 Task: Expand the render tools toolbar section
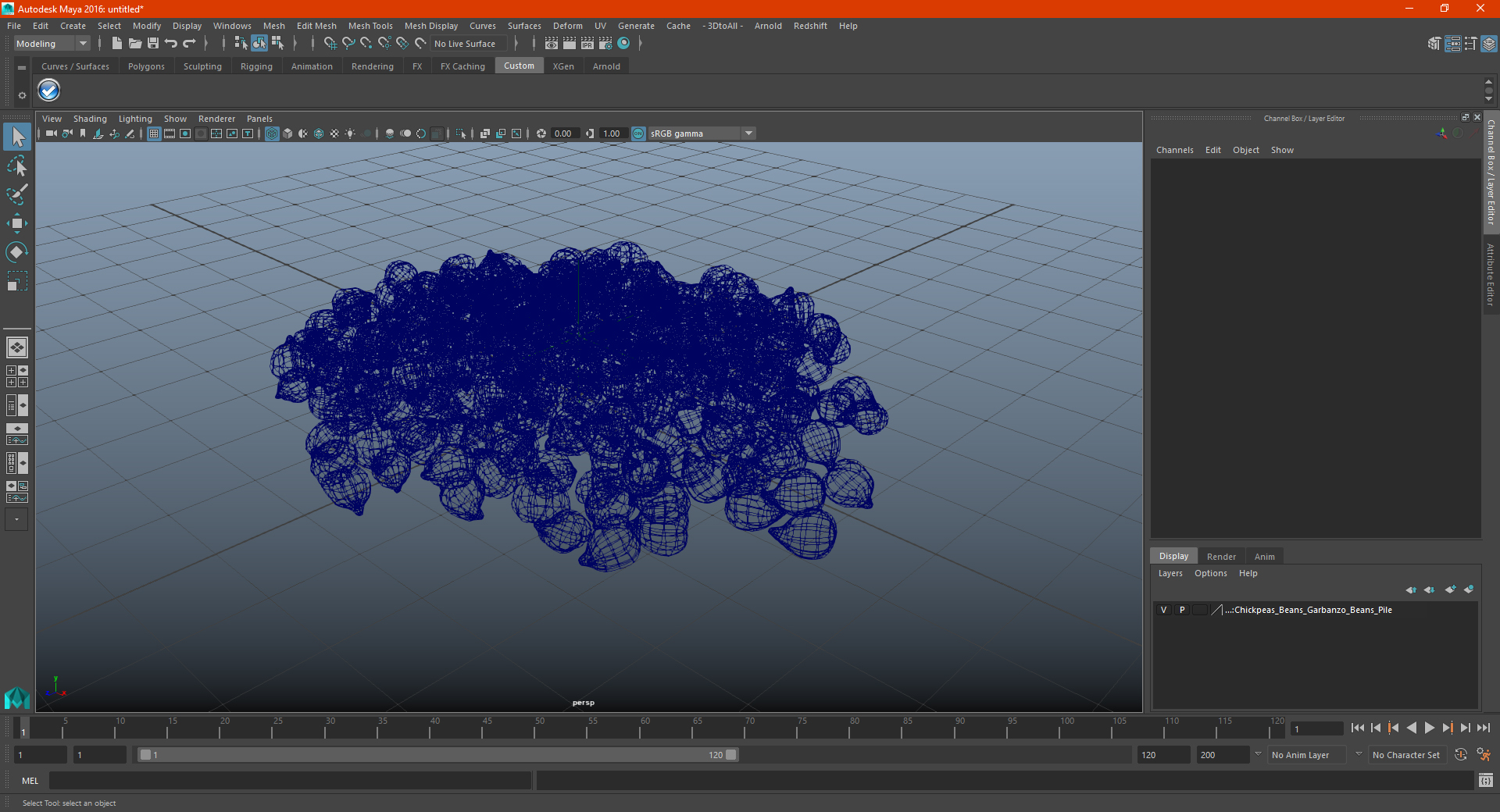tap(641, 44)
